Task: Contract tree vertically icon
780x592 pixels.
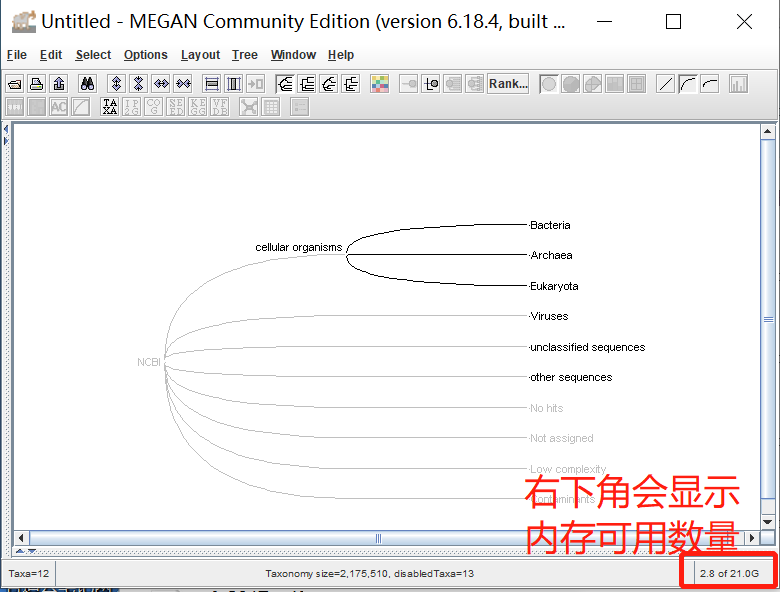Action: click(138, 84)
